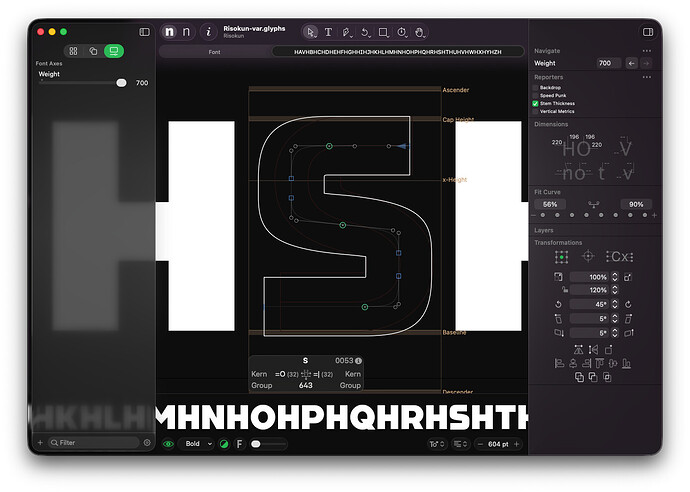The image size is (690, 492).
Task: Click minus zoom button beside 604 pt
Action: (x=480, y=444)
